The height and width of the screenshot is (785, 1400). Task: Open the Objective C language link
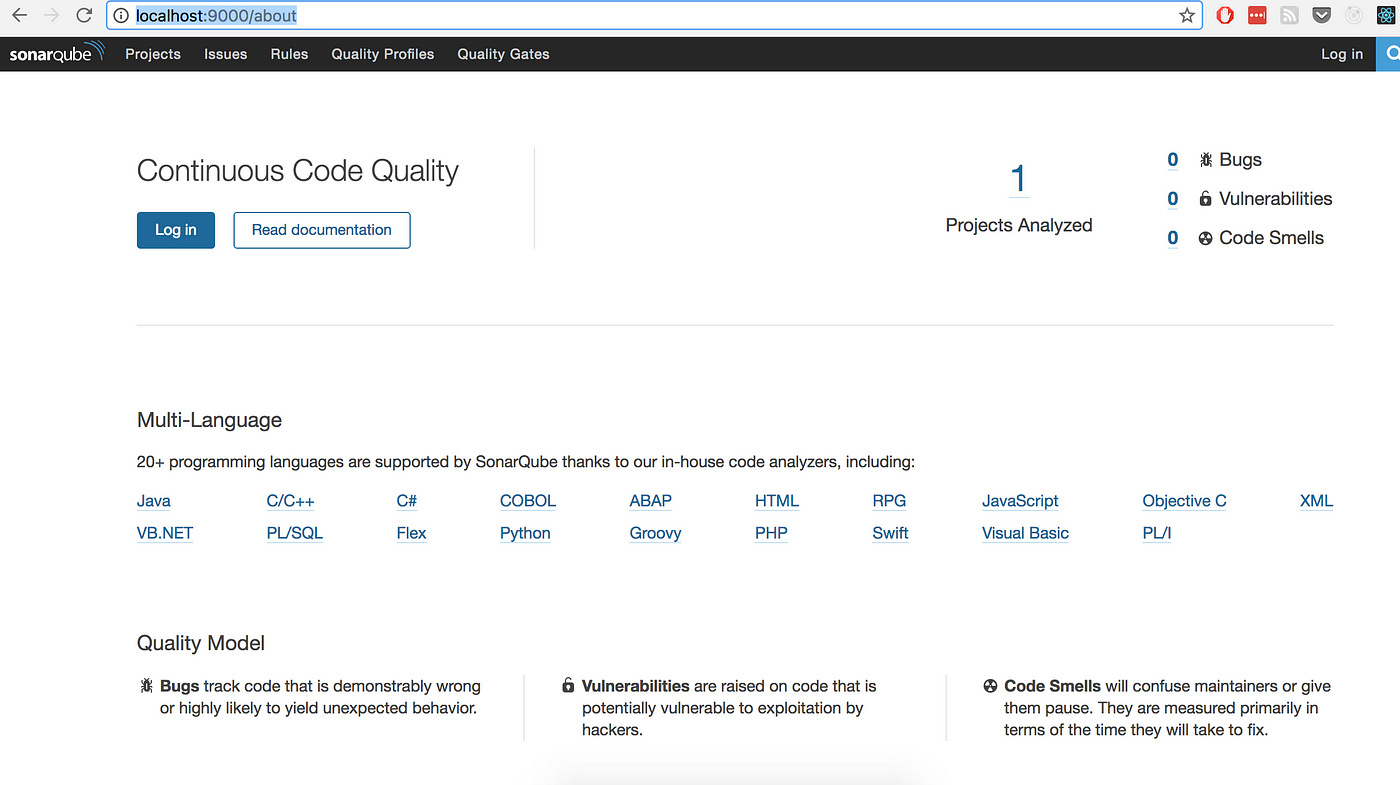1184,501
